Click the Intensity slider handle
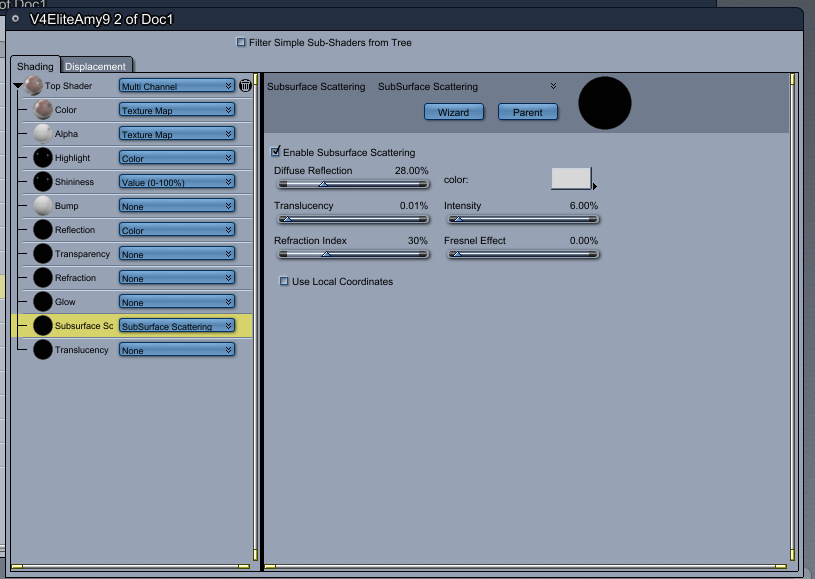 (458, 219)
